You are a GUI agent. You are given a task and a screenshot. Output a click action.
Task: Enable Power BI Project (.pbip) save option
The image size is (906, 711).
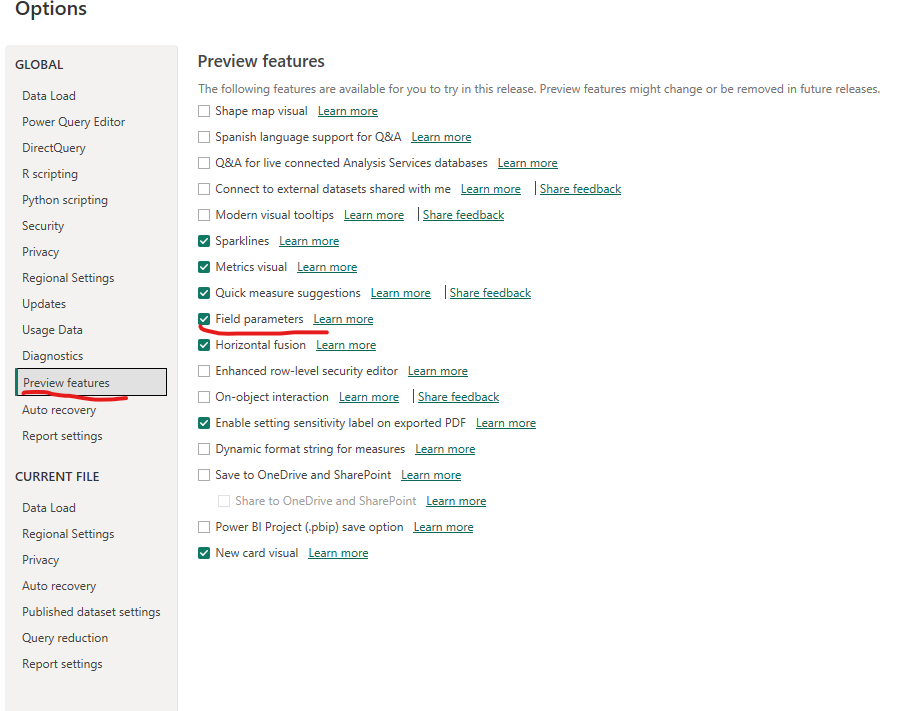point(203,527)
